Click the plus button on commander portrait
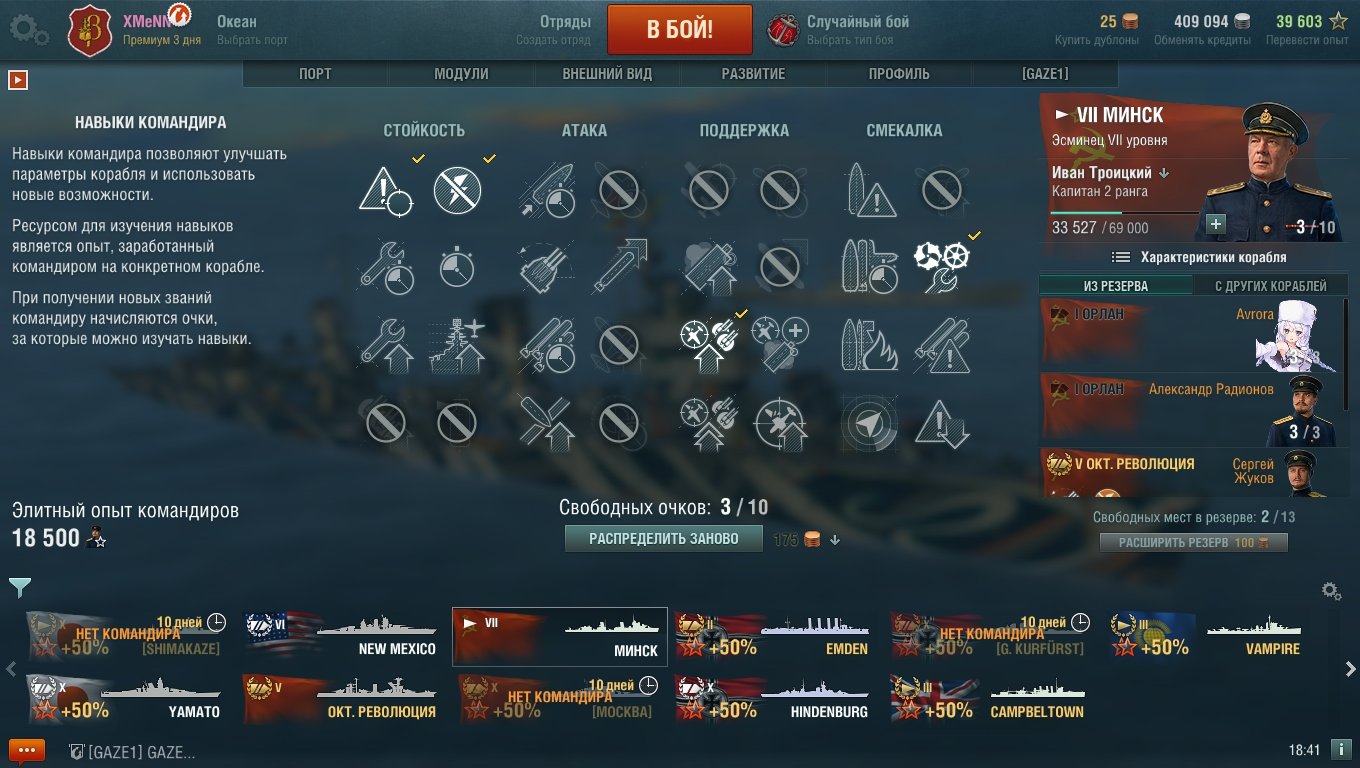The width and height of the screenshot is (1360, 768). click(x=1216, y=224)
